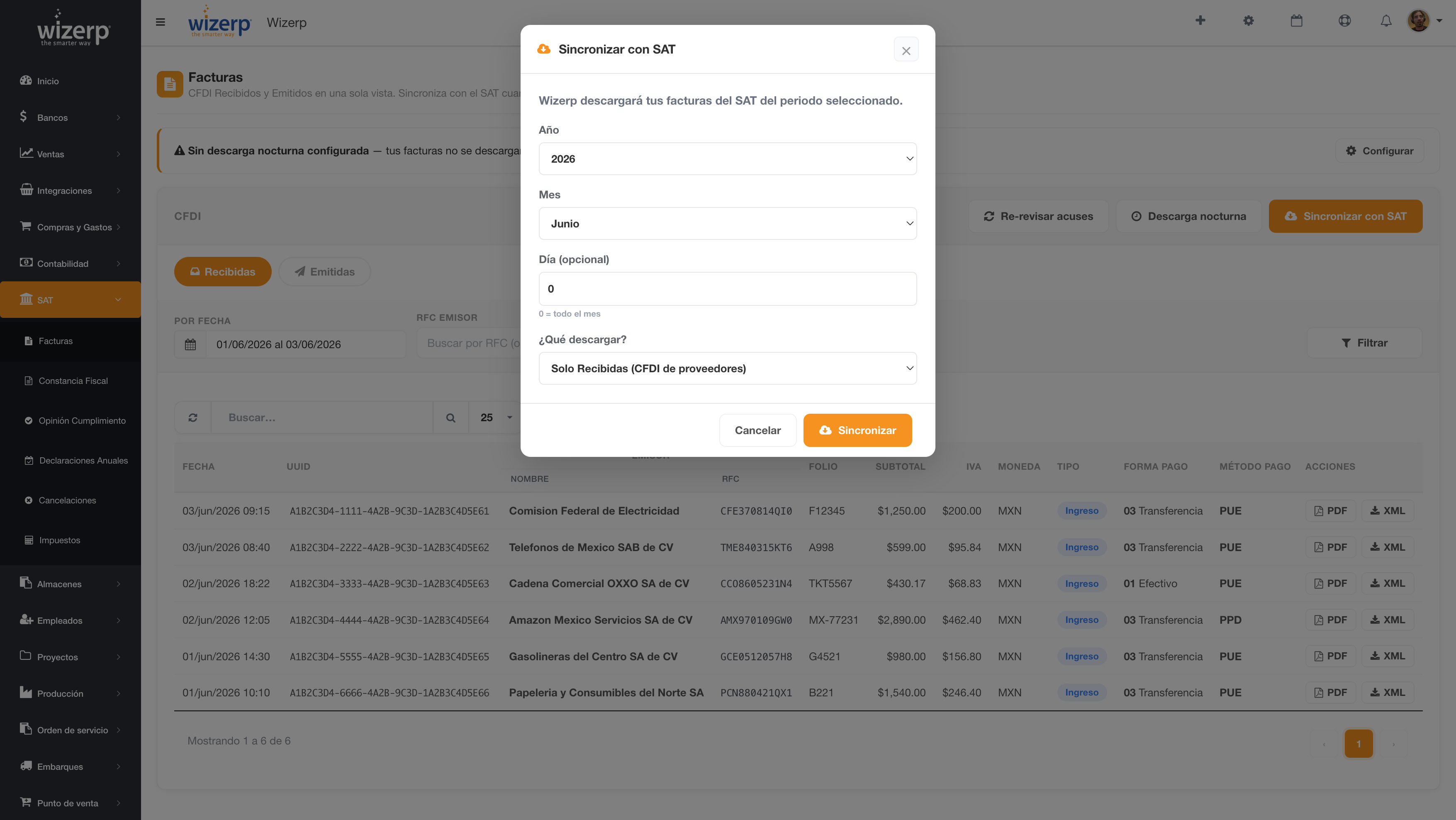Open Declaraciones Anuales in sidebar

(70, 460)
